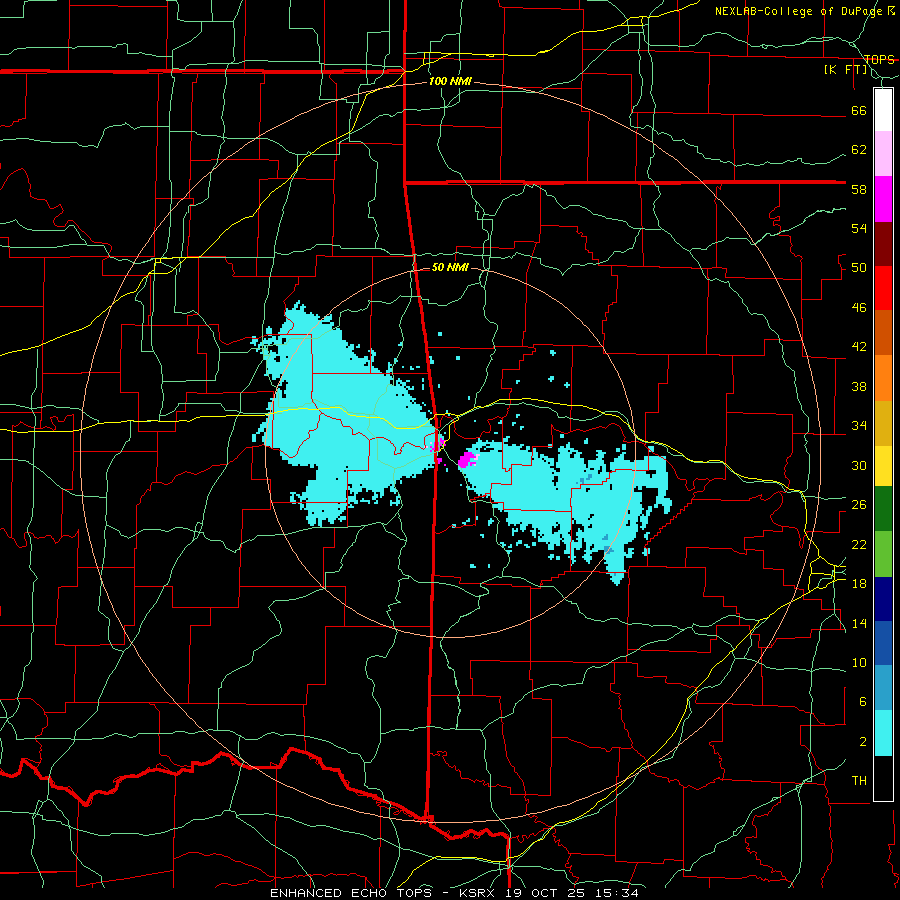Click the legend value 54
Screen dimensions: 900x900
[859, 228]
